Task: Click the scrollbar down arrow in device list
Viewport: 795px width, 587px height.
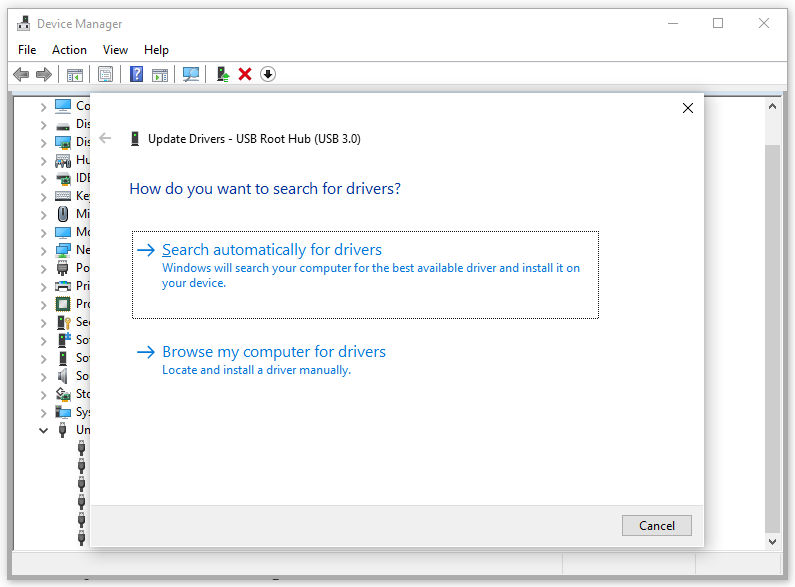Action: click(772, 541)
